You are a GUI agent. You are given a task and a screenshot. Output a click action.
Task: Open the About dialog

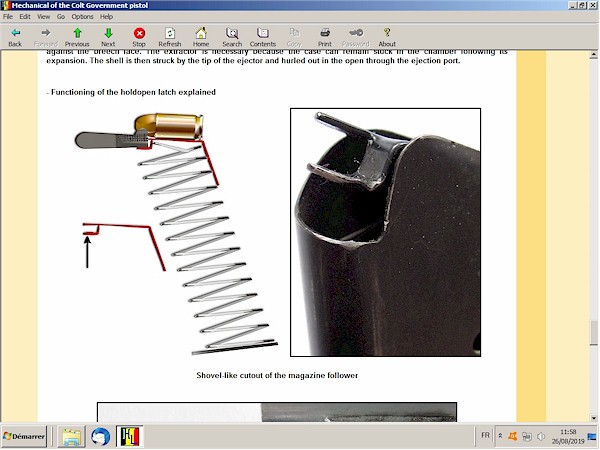pyautogui.click(x=387, y=37)
